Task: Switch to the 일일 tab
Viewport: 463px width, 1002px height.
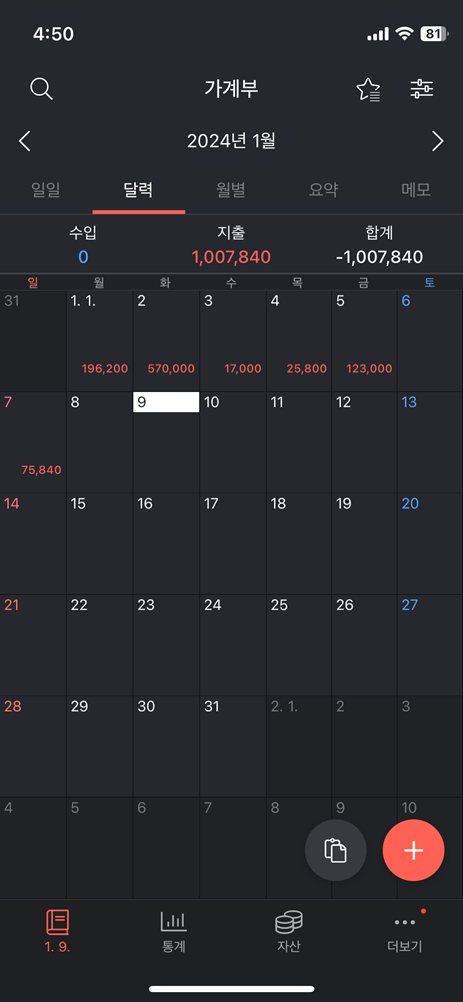Action: (x=46, y=190)
